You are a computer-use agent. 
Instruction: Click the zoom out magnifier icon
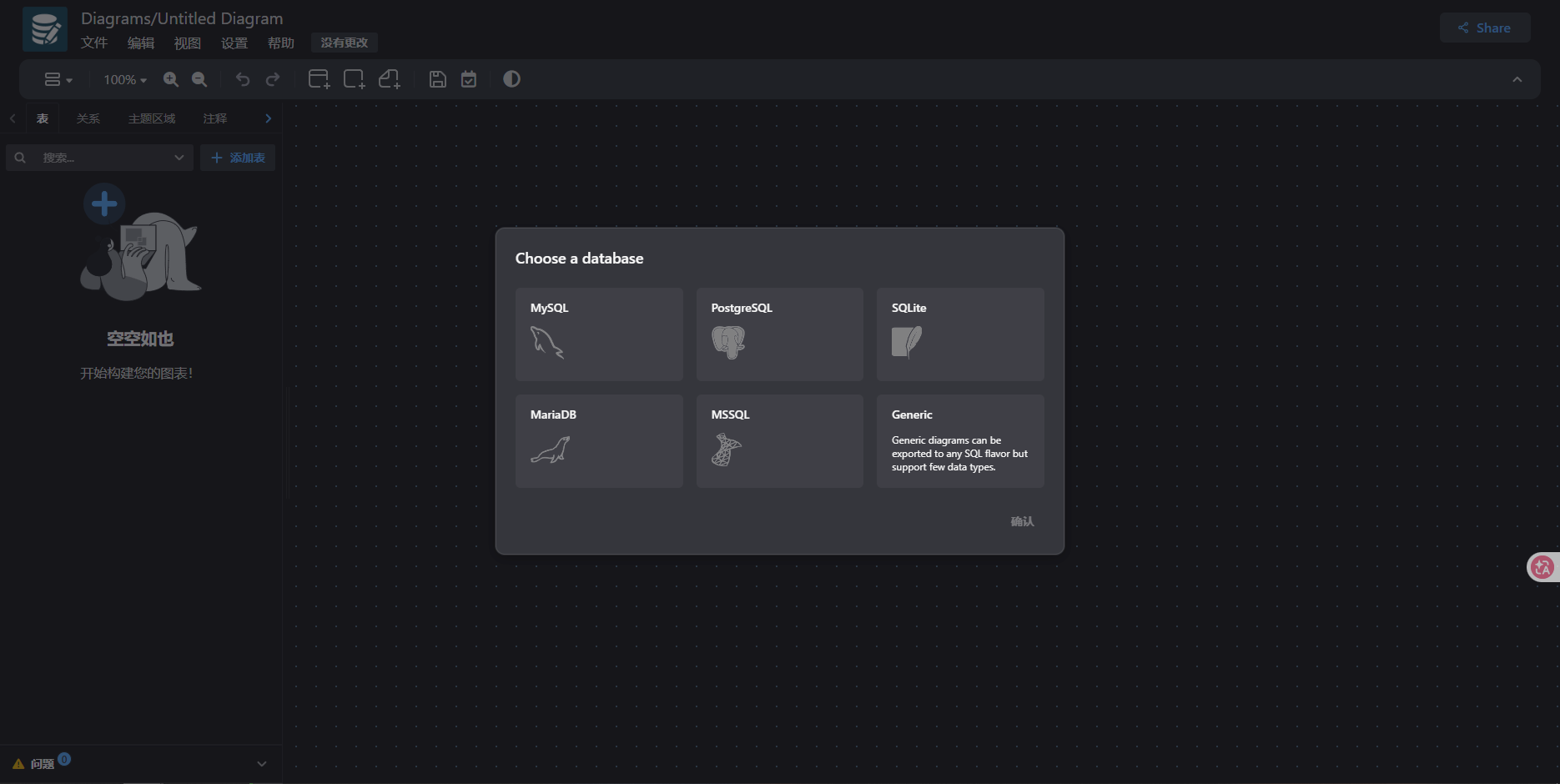(199, 79)
